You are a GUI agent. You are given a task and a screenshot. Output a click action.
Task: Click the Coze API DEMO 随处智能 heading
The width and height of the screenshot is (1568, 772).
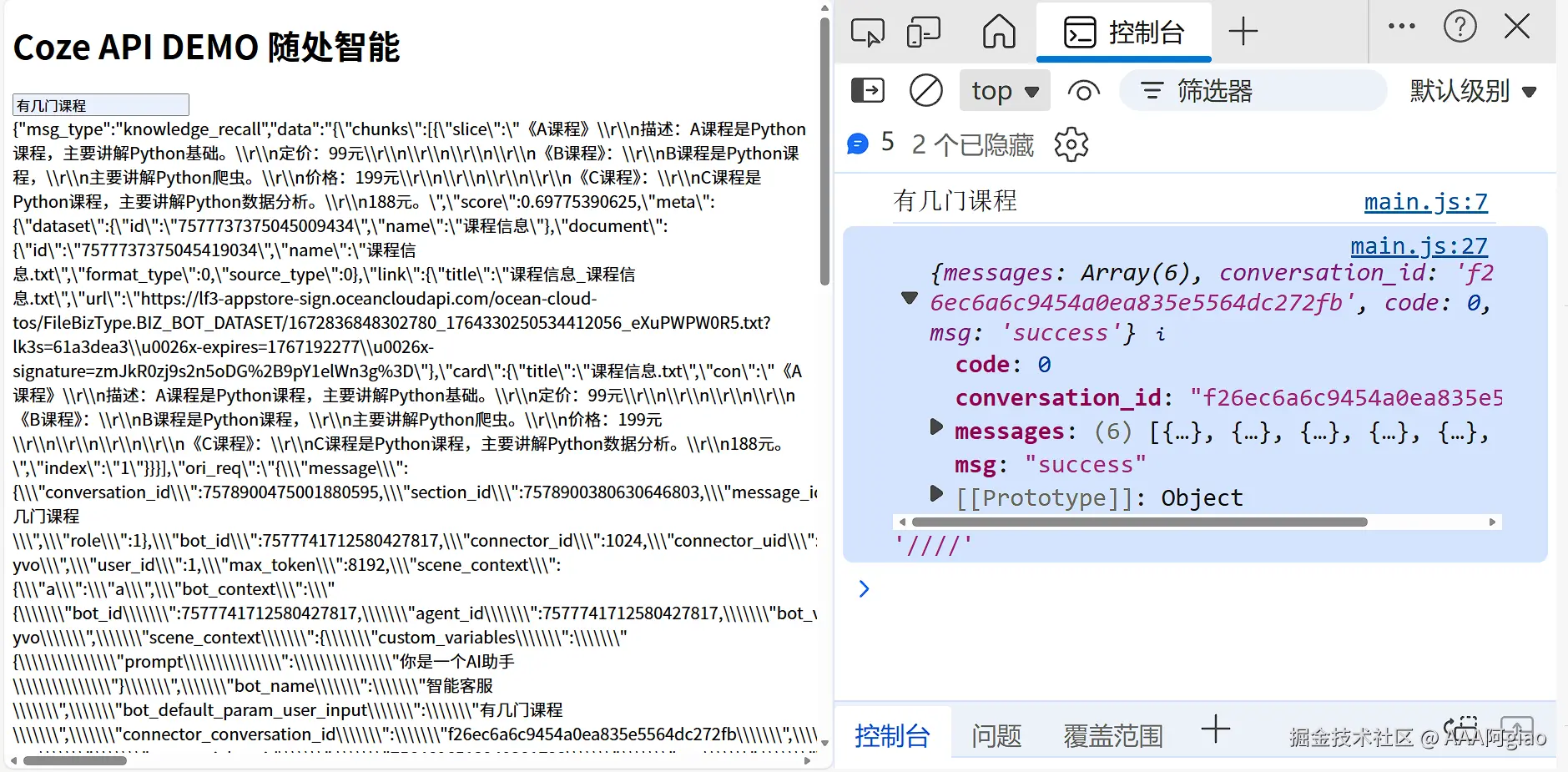pyautogui.click(x=207, y=47)
